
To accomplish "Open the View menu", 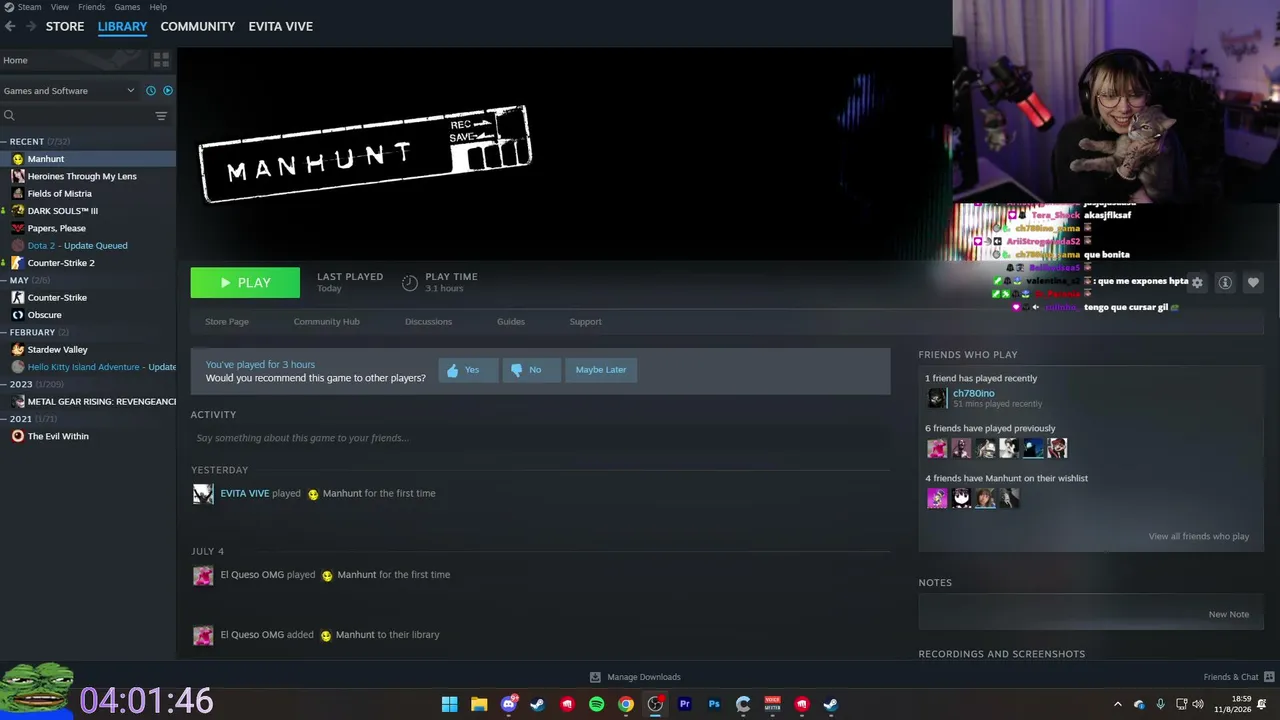I will (60, 7).
